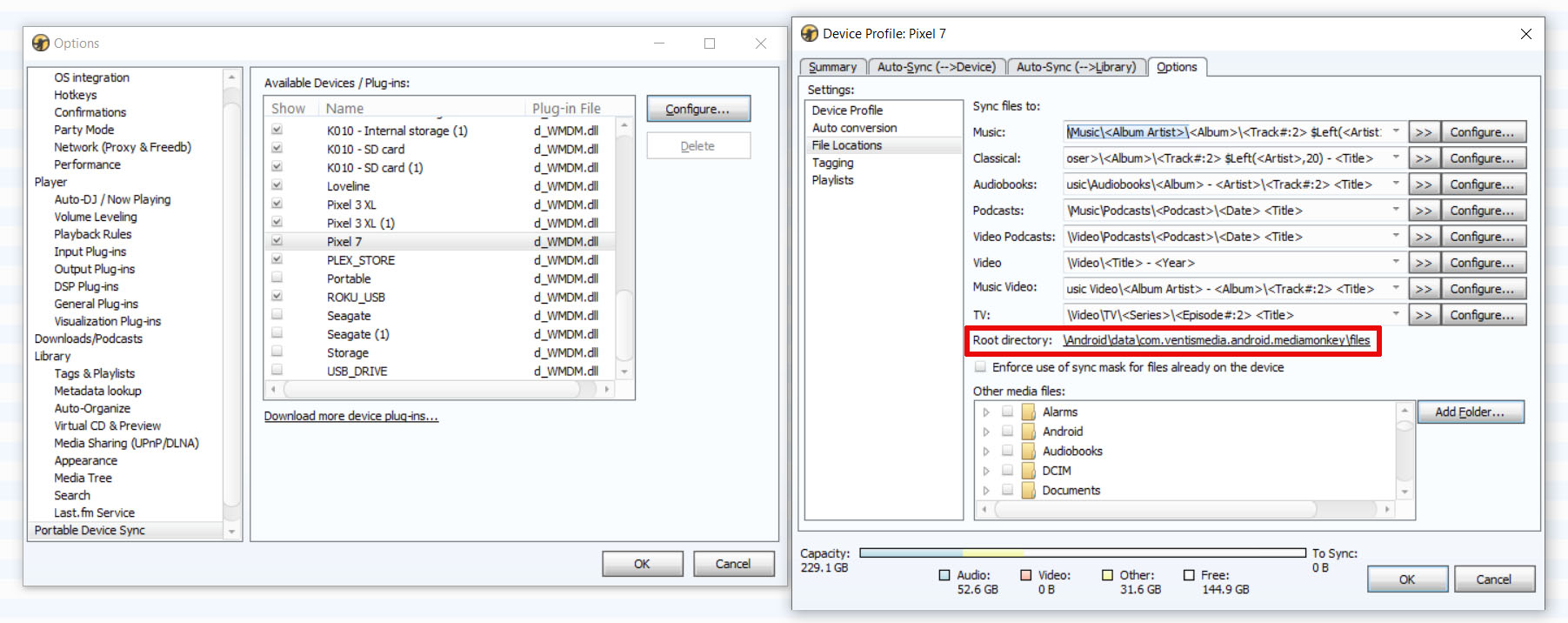Toggle the Show checkbox for PLEX_STORE
1568x623 pixels.
tap(277, 259)
